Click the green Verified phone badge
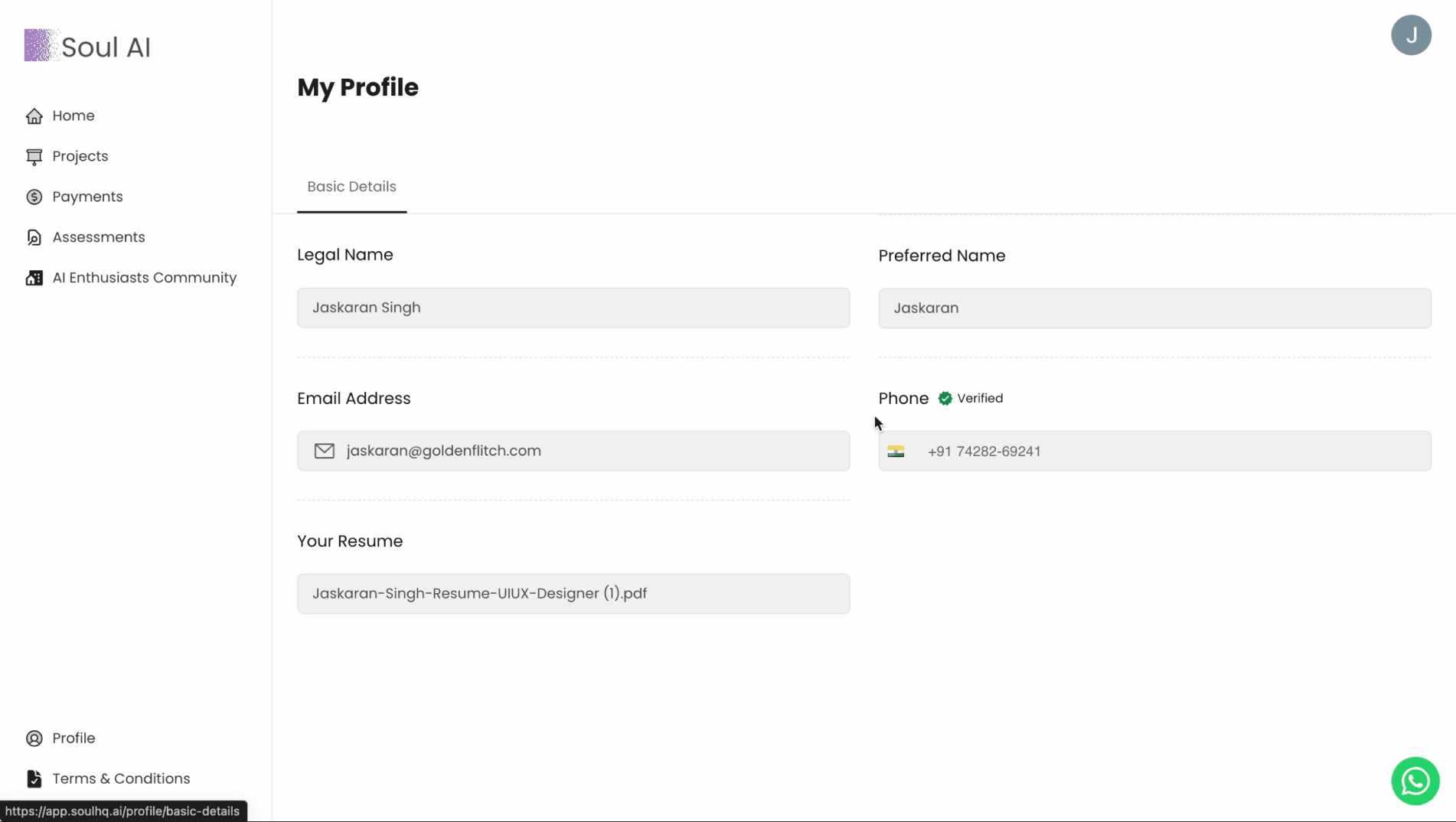 pos(971,398)
